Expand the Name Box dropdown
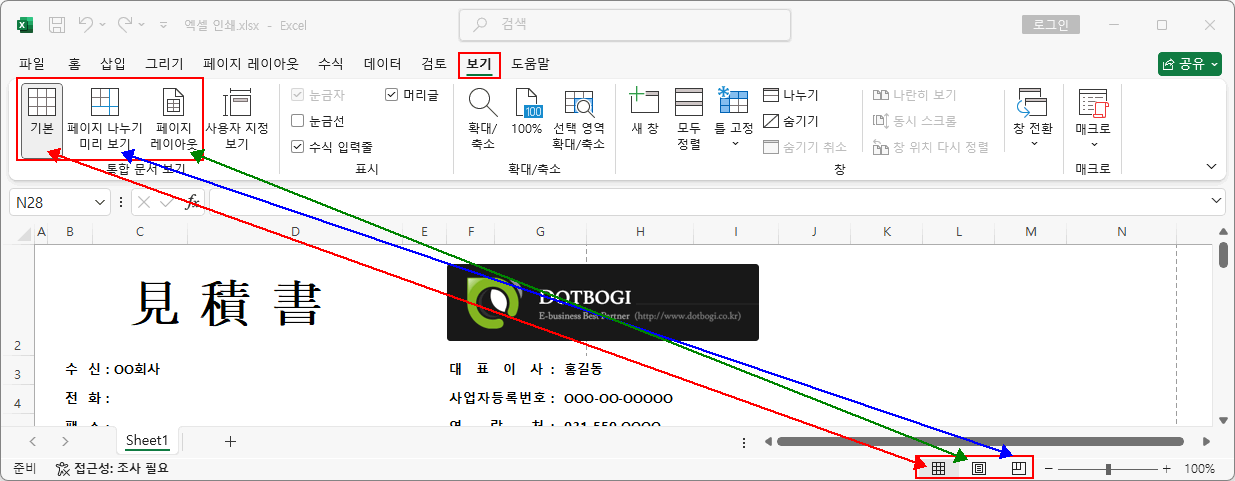The image size is (1235, 481). pos(100,202)
